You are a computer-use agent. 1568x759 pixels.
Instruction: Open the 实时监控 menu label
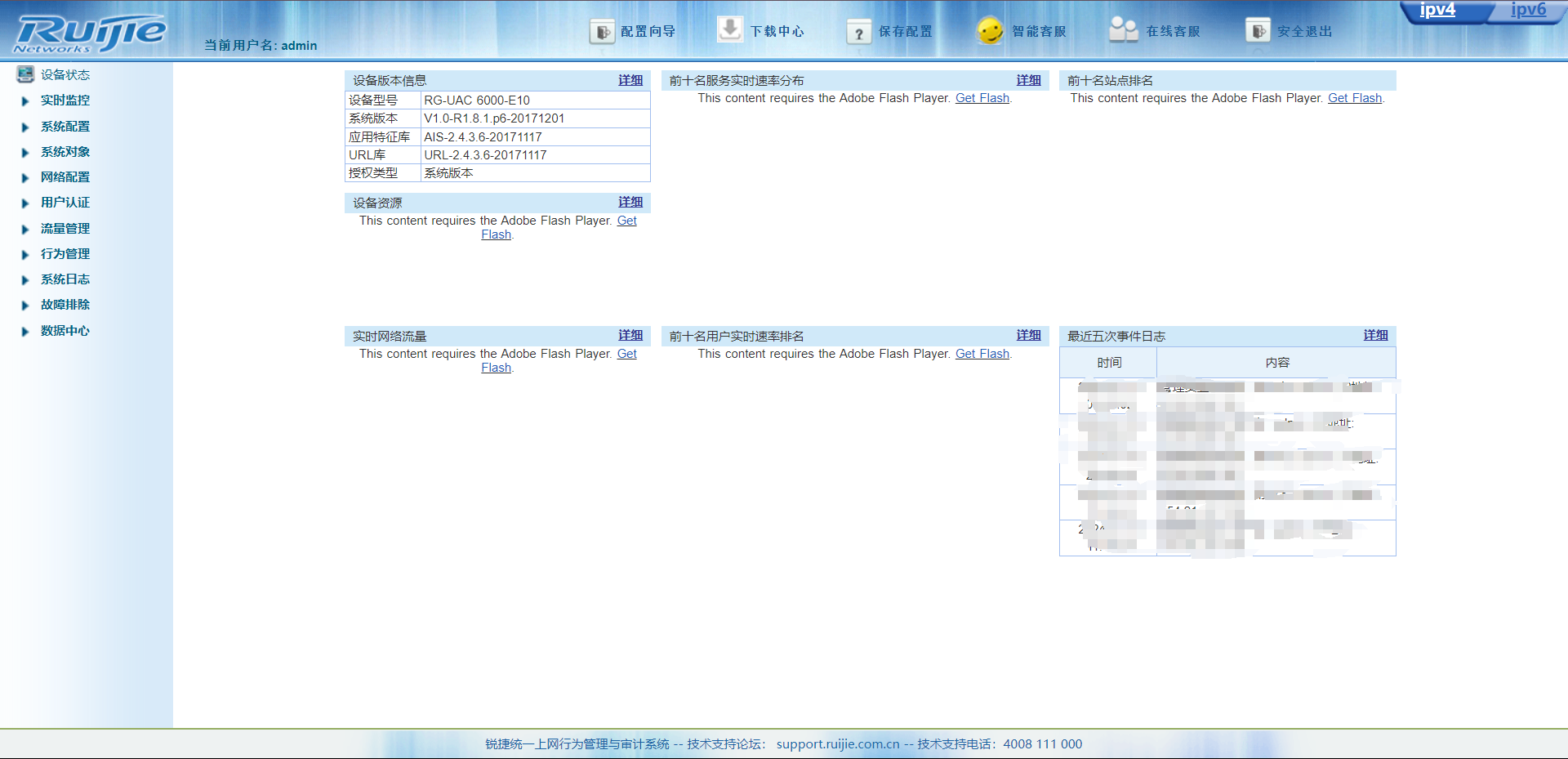(65, 100)
